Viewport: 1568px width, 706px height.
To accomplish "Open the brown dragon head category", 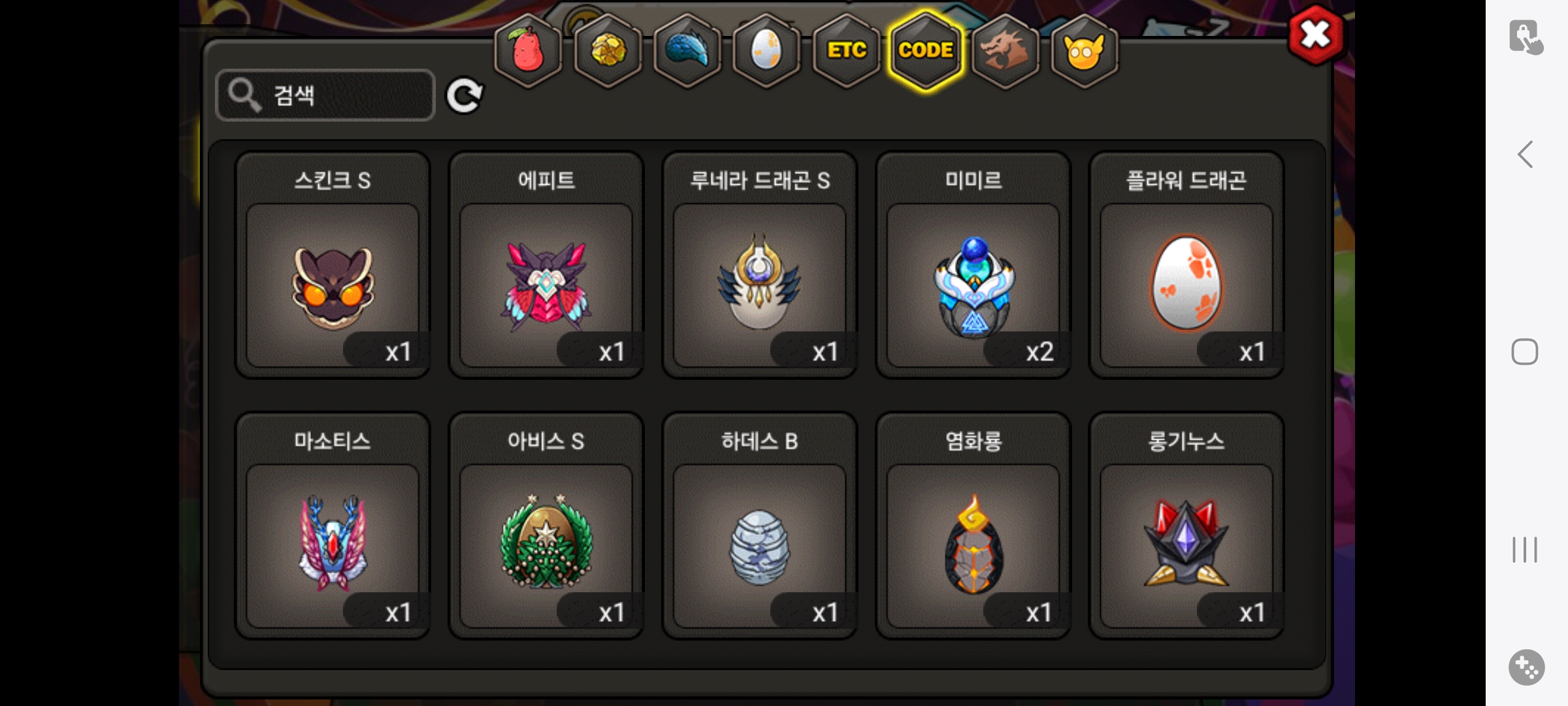I will click(x=1005, y=51).
